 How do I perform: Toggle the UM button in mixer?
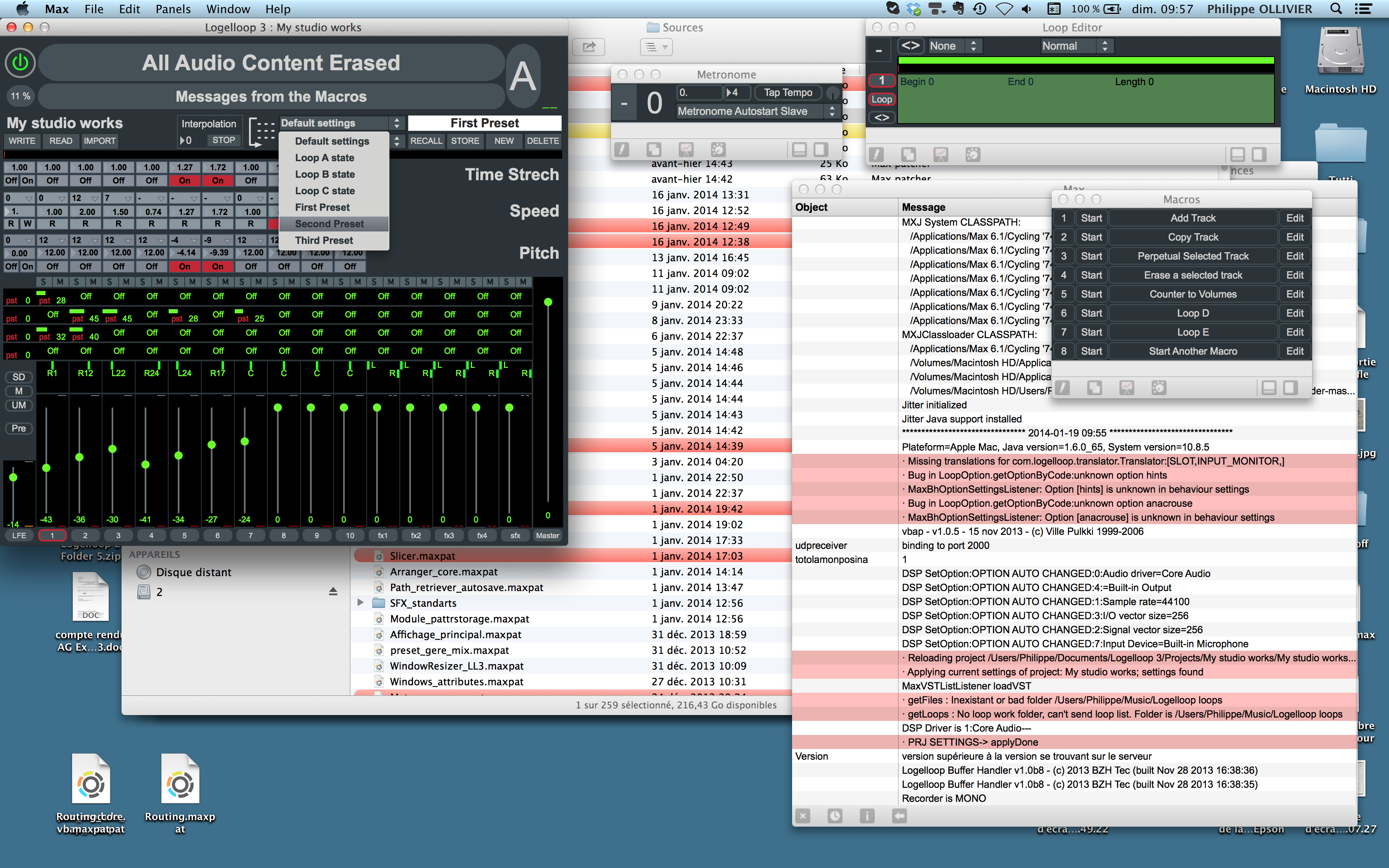point(19,405)
